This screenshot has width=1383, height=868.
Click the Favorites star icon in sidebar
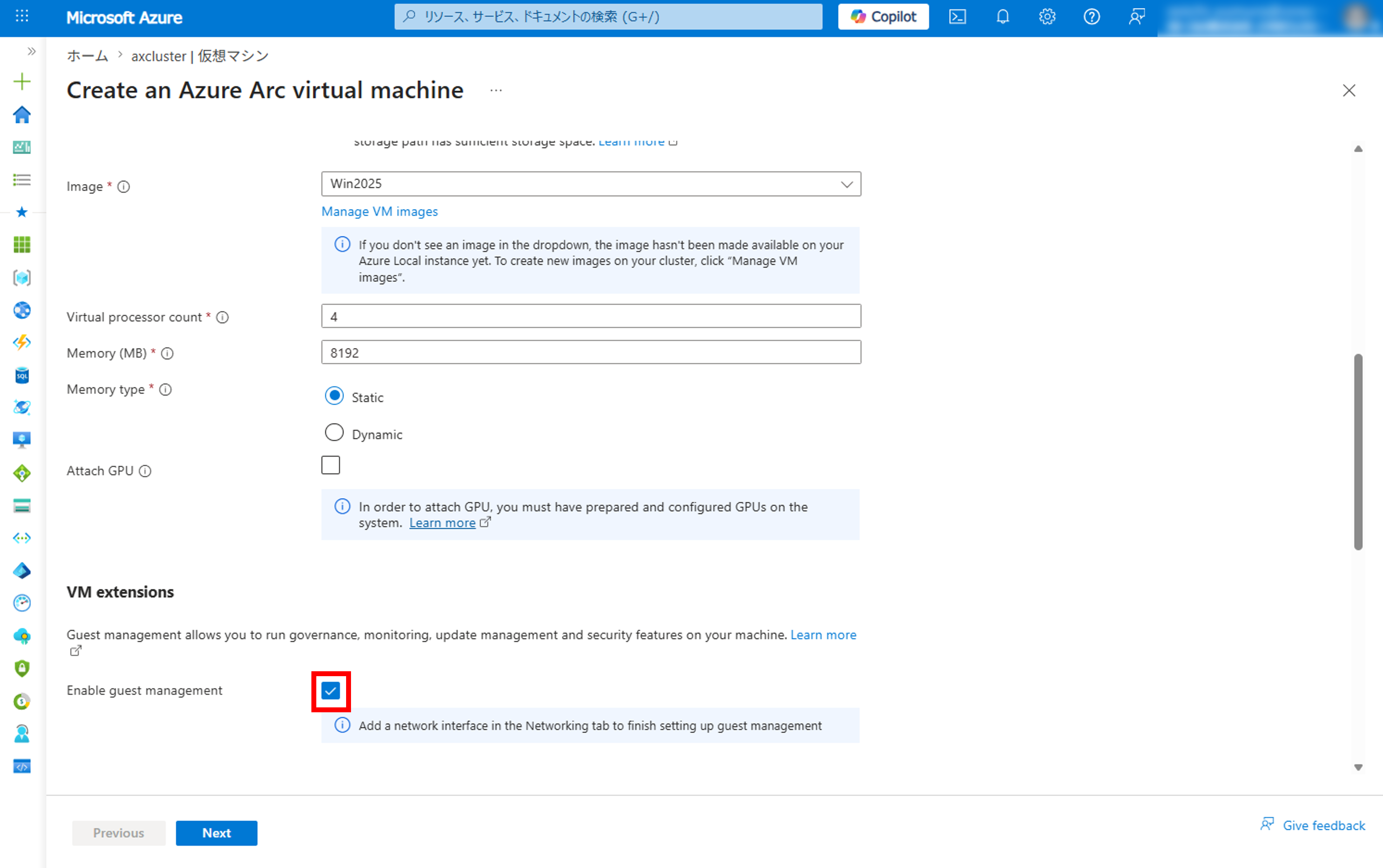click(x=22, y=212)
